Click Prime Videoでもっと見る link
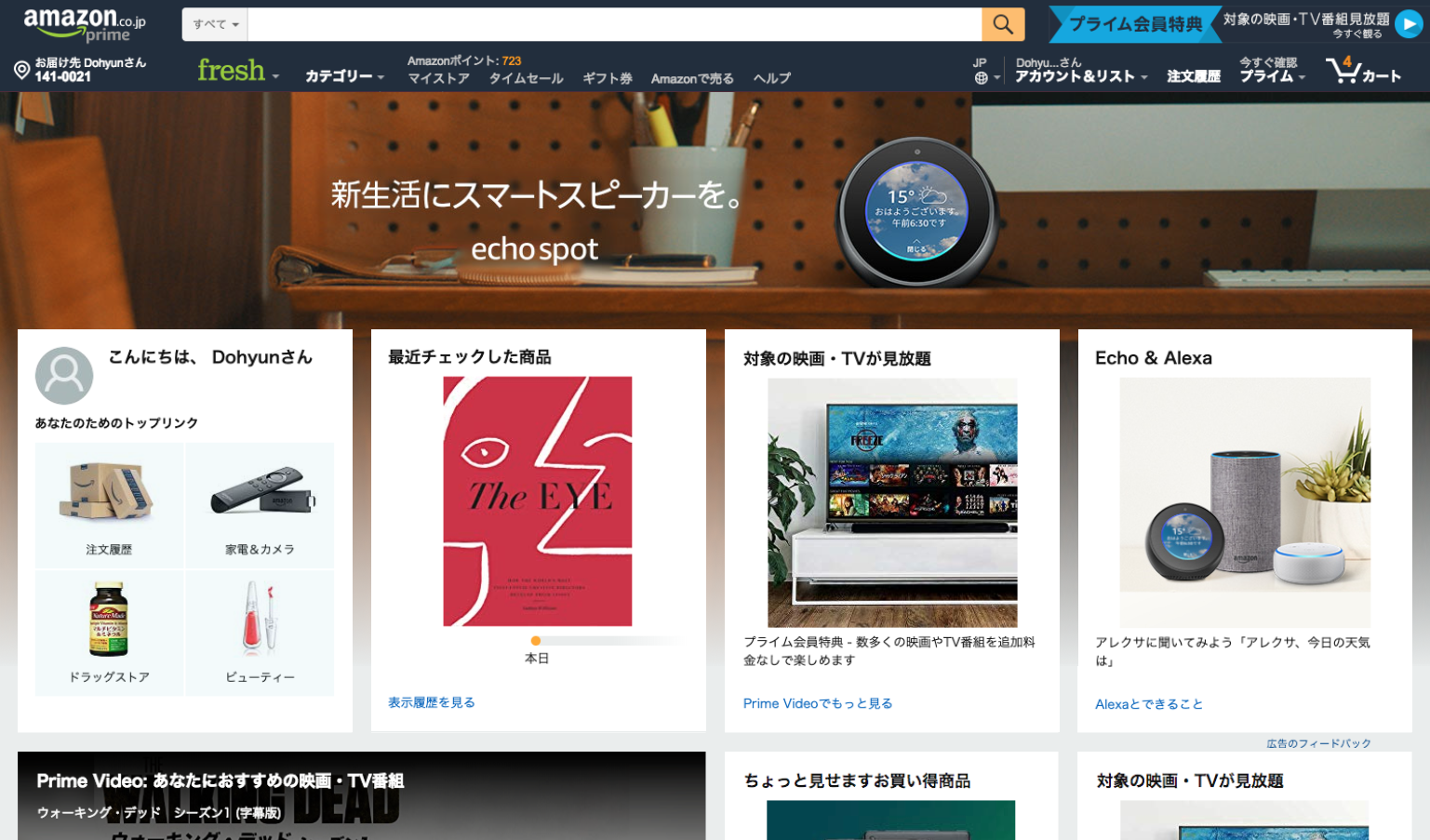Image resolution: width=1430 pixels, height=840 pixels. 818,703
